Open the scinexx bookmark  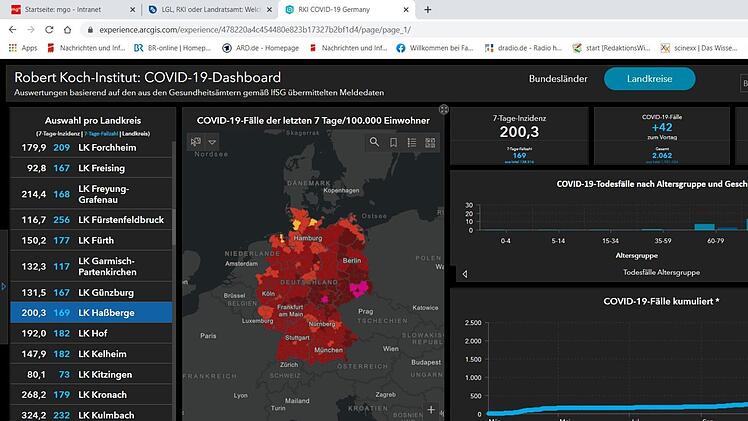coord(699,48)
